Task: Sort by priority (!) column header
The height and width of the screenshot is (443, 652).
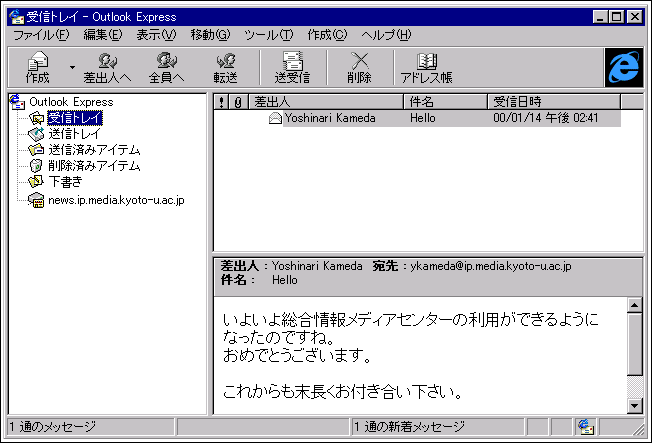Action: 222,102
